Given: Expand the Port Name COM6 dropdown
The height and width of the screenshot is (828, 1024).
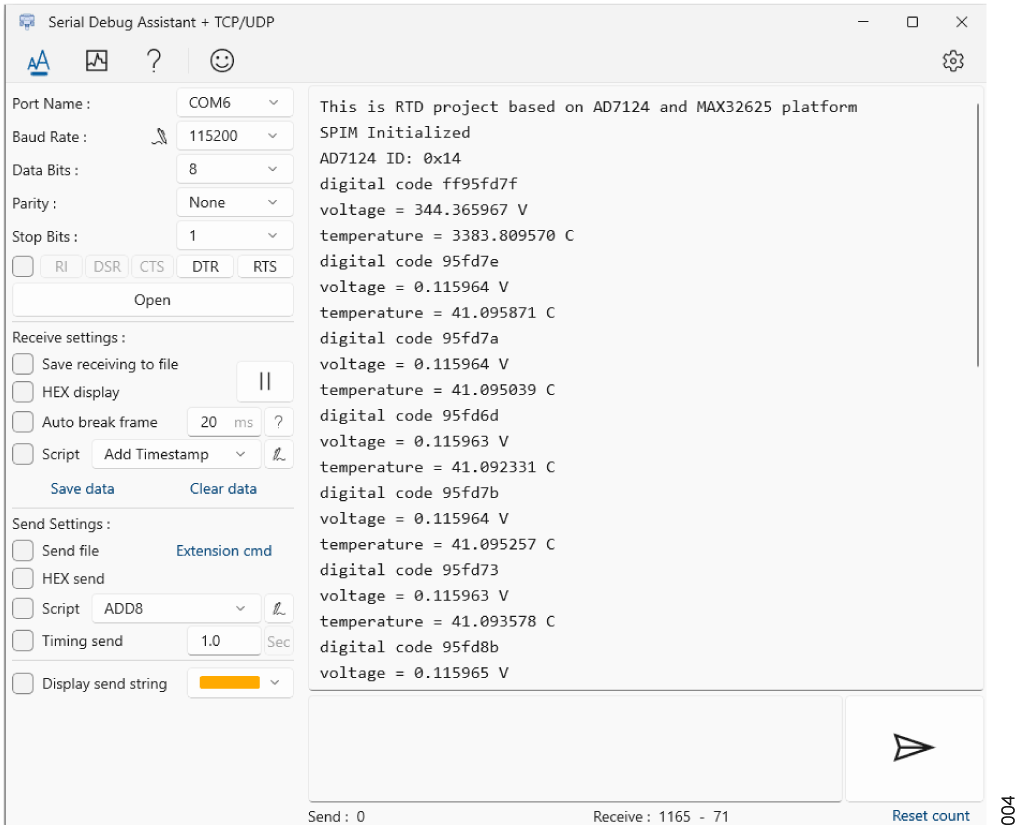Looking at the screenshot, I should tap(235, 103).
